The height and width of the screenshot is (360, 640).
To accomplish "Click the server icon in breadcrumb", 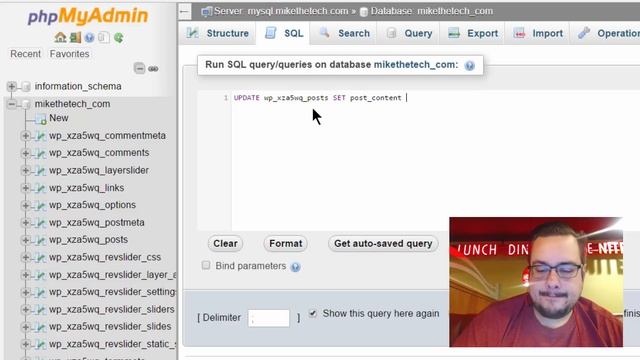I will tap(207, 11).
